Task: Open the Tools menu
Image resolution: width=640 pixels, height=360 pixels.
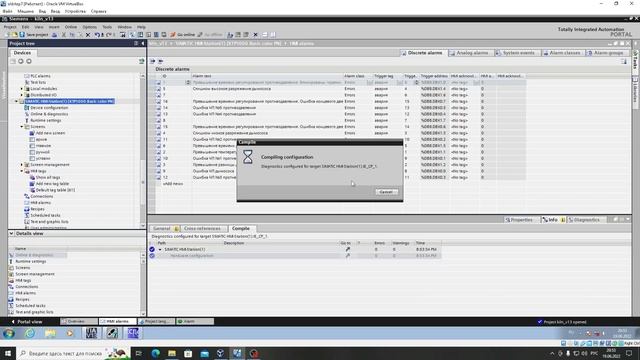Action: pos(107,27)
